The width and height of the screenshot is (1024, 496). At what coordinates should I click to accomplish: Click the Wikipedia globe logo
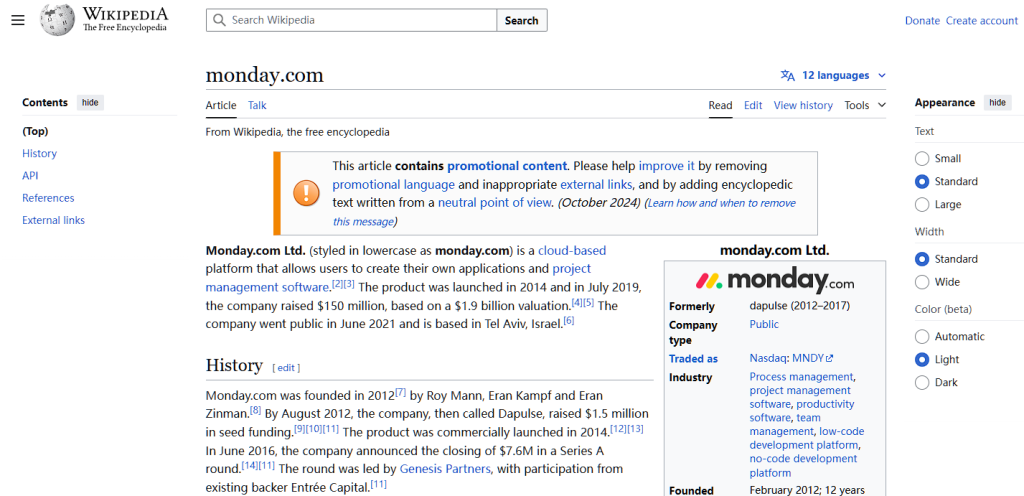click(x=58, y=20)
